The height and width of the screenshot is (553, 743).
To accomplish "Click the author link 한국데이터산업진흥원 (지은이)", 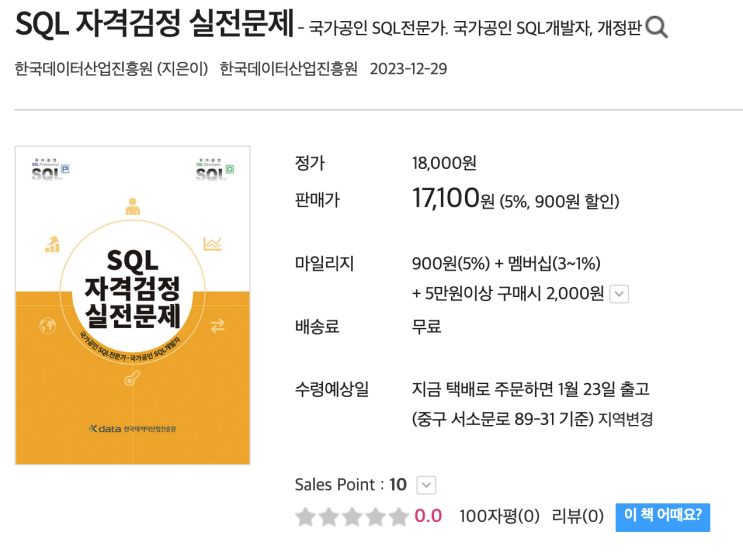I will click(111, 69).
